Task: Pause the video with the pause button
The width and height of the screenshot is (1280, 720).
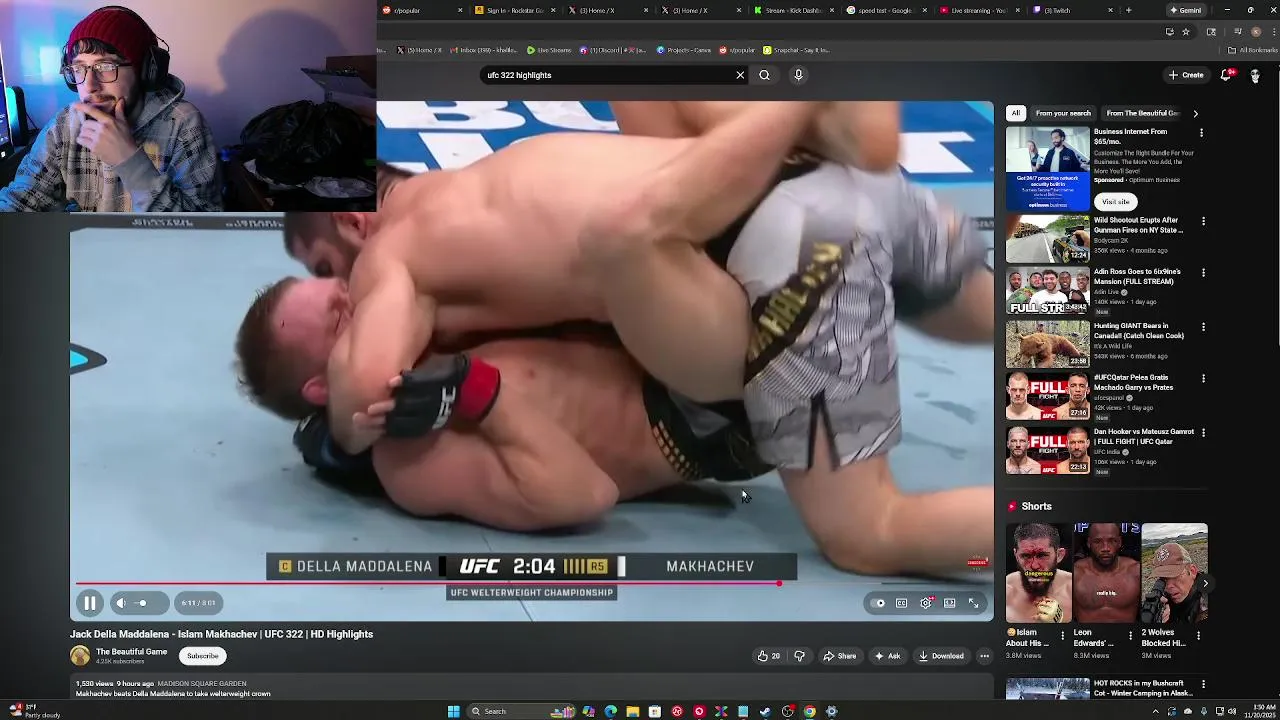Action: coord(89,603)
